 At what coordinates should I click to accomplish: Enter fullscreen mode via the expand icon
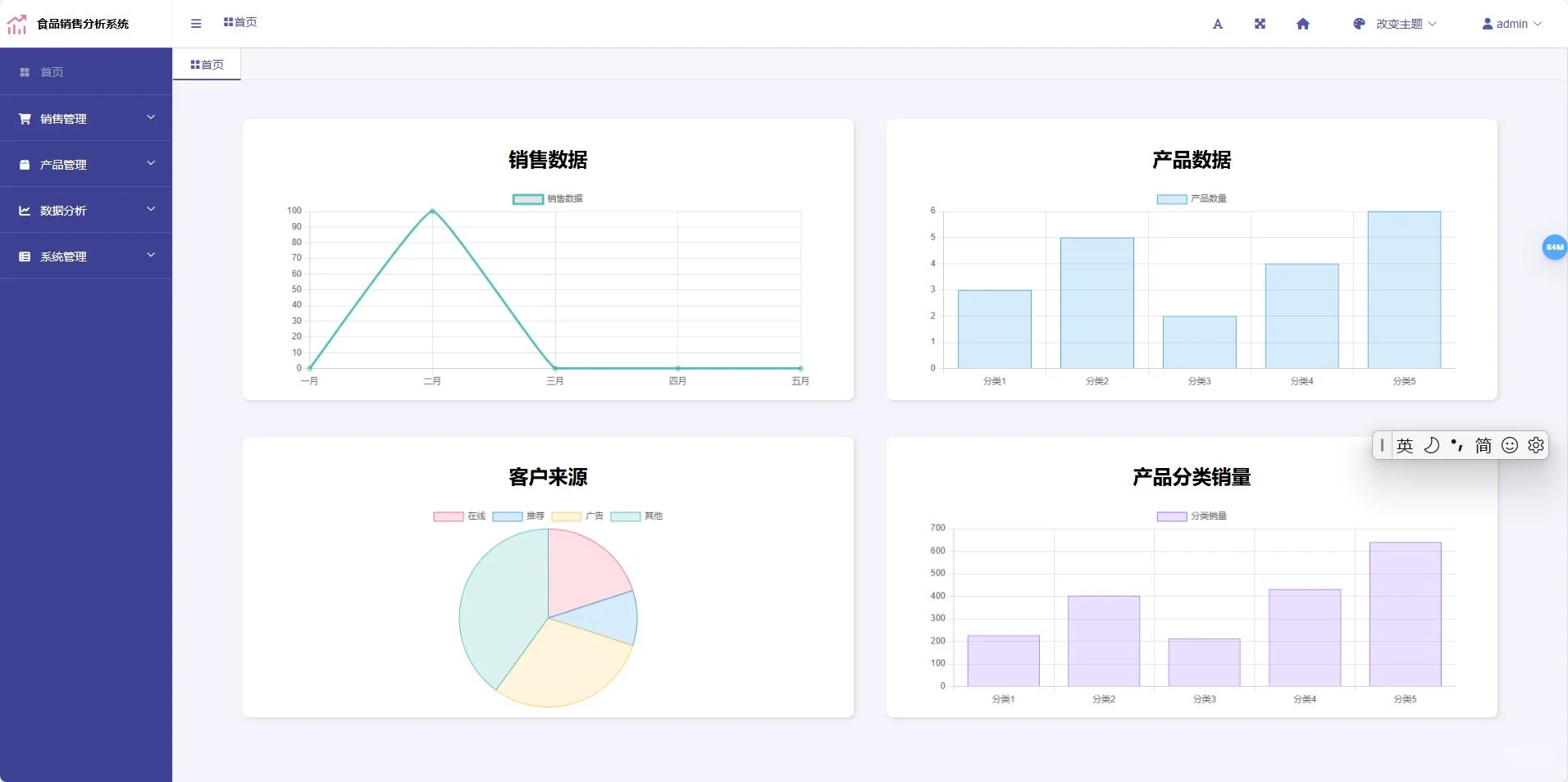[x=1260, y=24]
